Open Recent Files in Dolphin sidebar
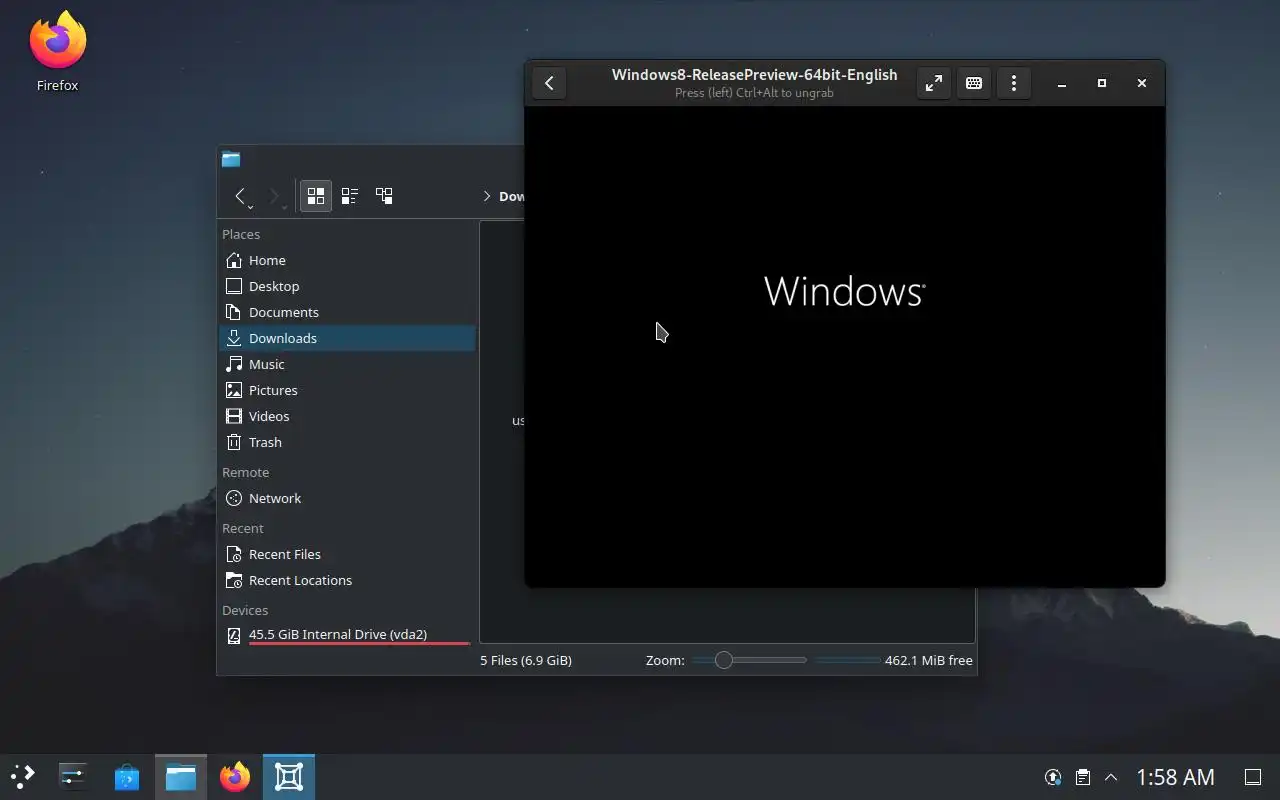 pyautogui.click(x=347, y=554)
